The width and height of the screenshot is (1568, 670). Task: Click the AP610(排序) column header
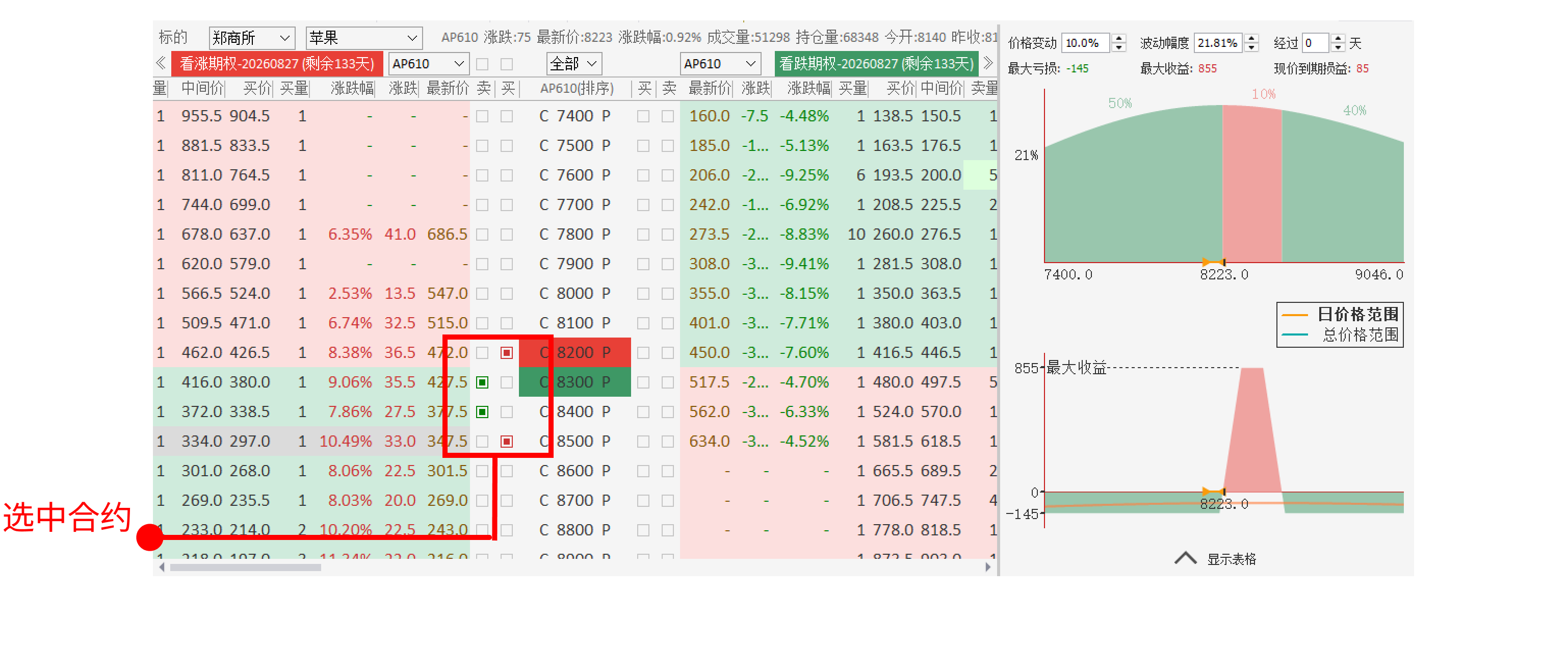coord(576,89)
